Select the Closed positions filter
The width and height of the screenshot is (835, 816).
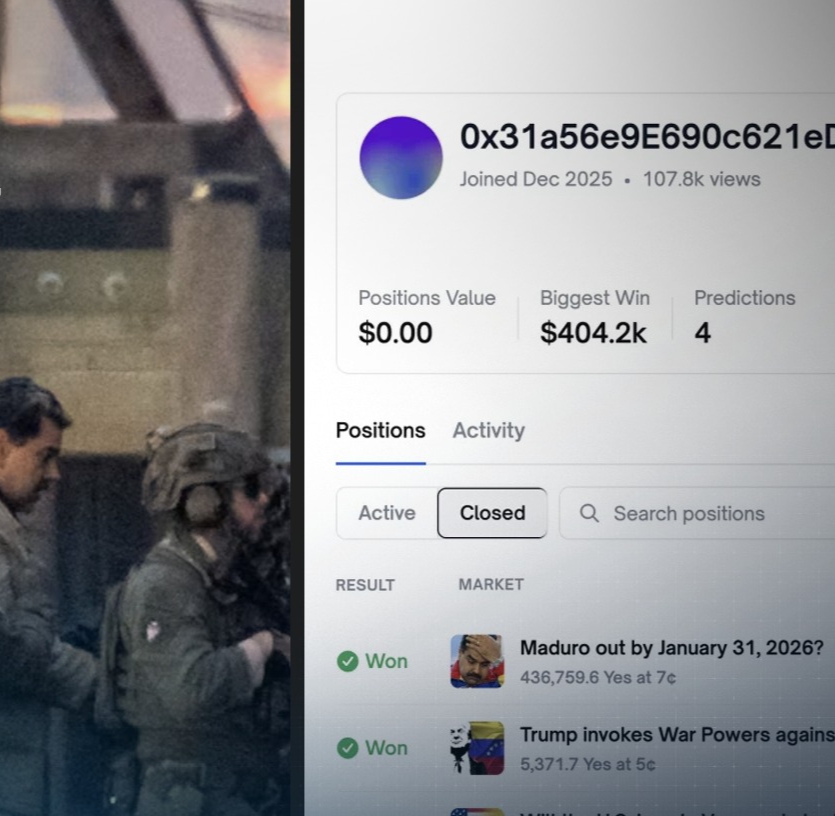click(492, 513)
